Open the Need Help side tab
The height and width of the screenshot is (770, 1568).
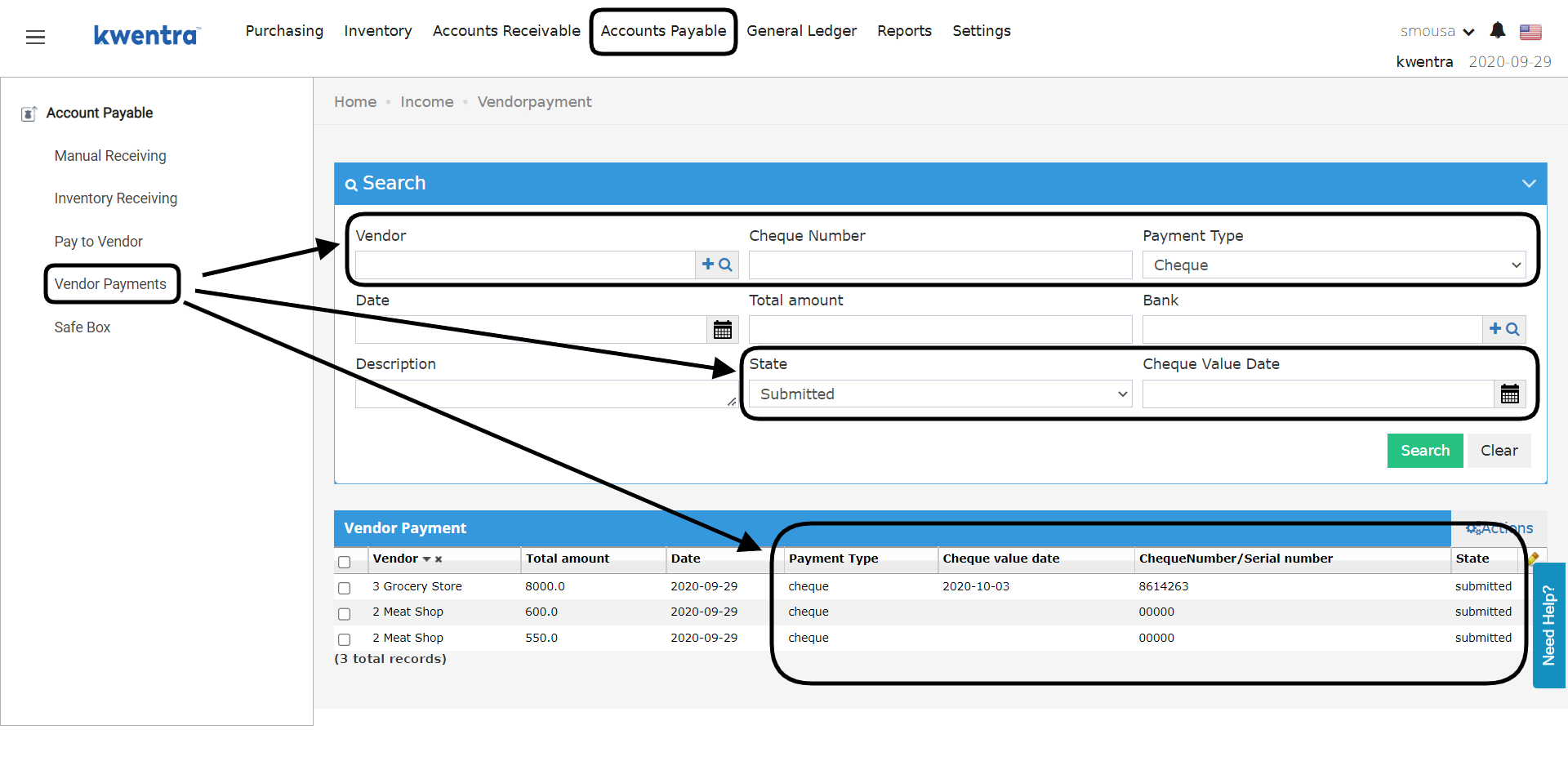[x=1548, y=625]
